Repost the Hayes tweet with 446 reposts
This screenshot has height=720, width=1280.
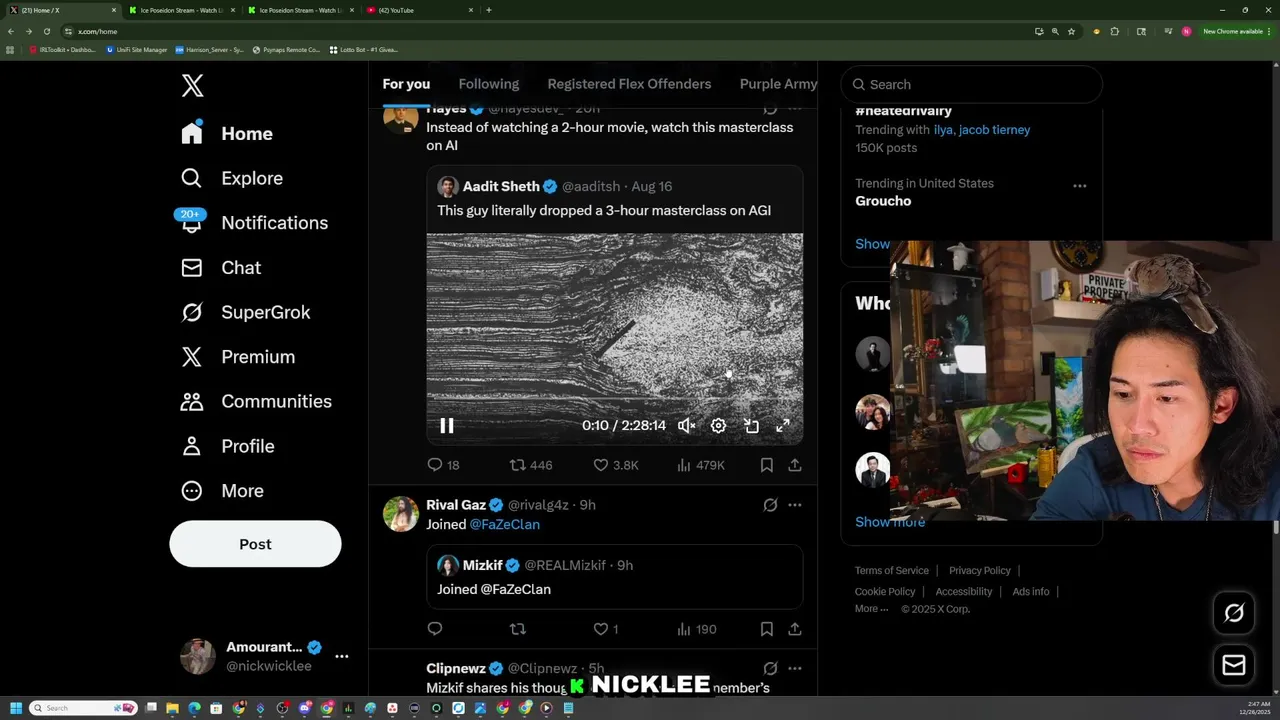pos(531,465)
